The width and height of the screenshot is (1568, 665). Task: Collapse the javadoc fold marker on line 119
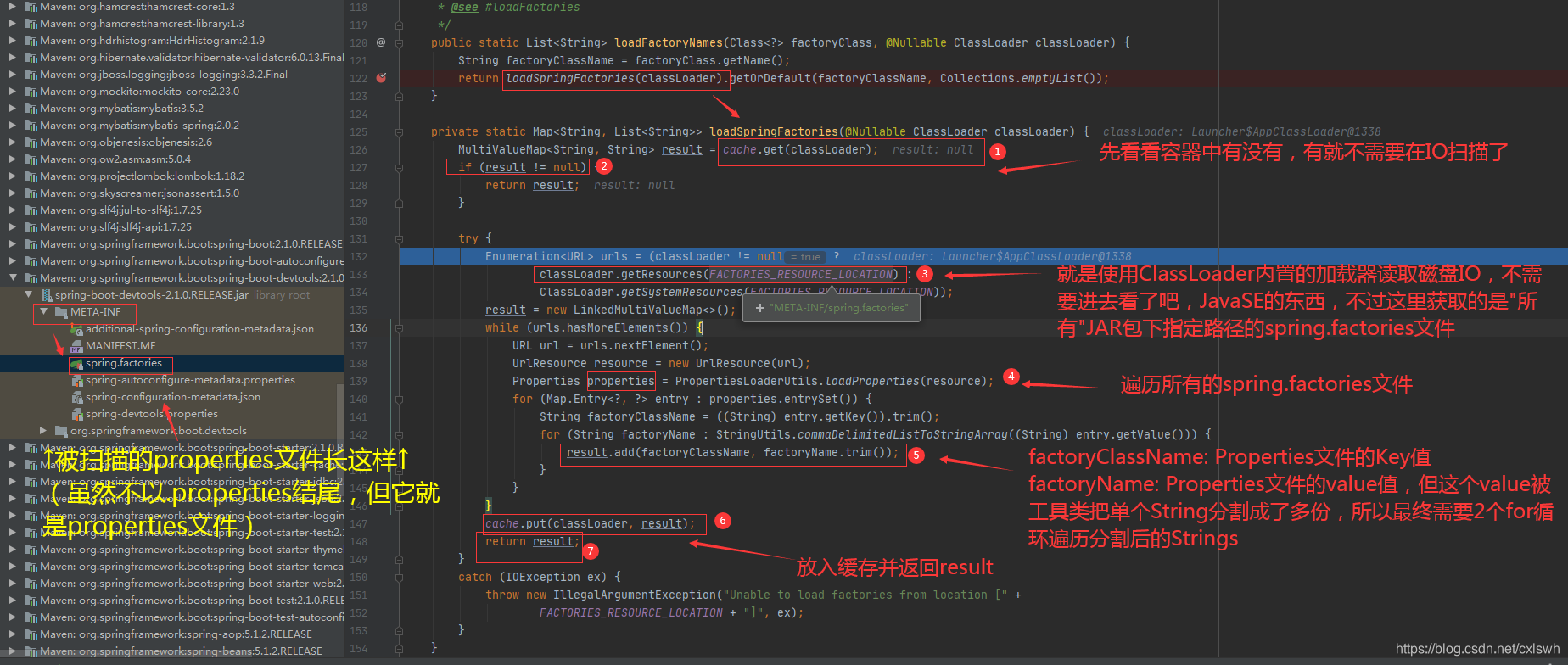pyautogui.click(x=399, y=25)
